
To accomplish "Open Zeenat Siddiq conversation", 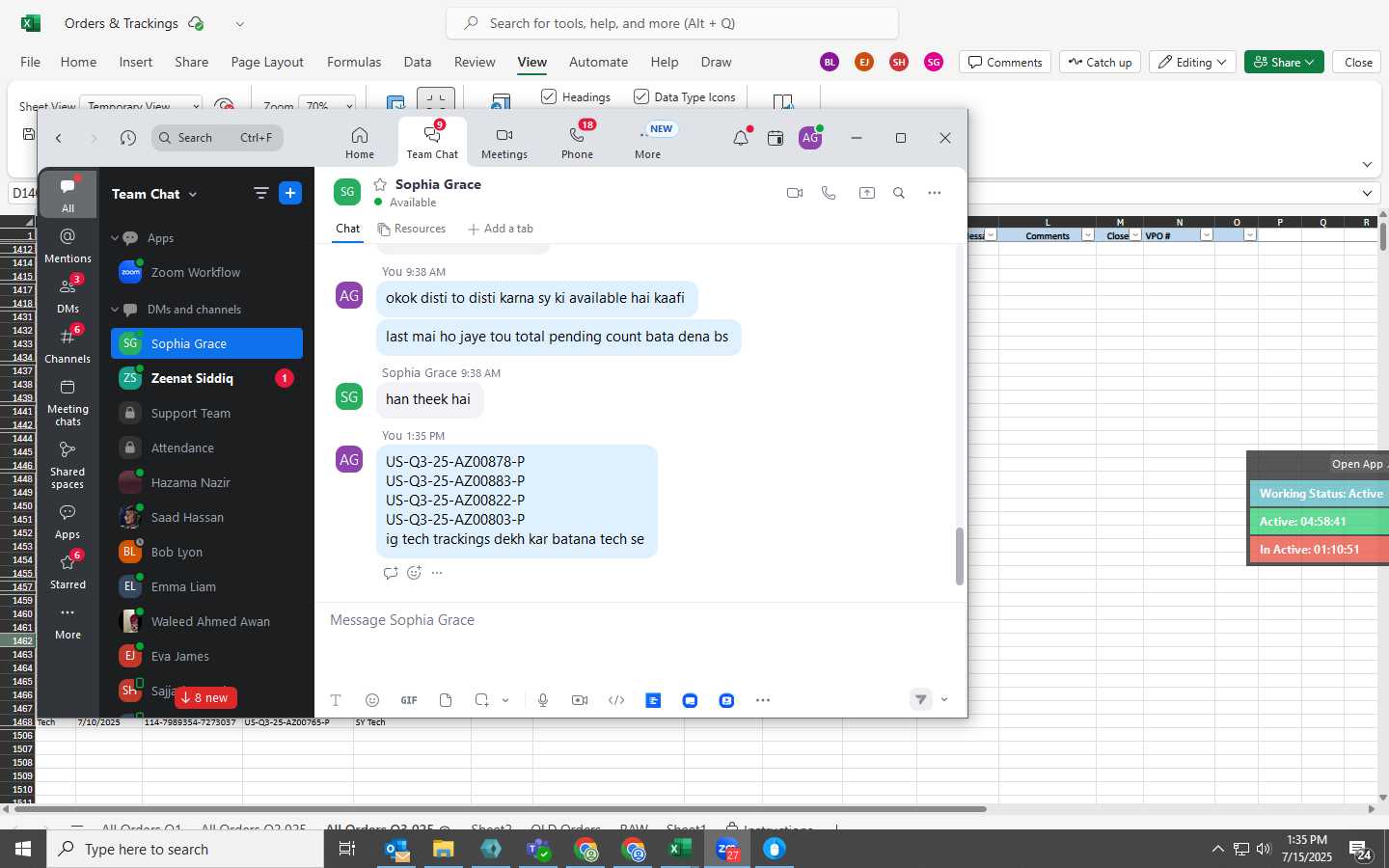I will coord(206,378).
